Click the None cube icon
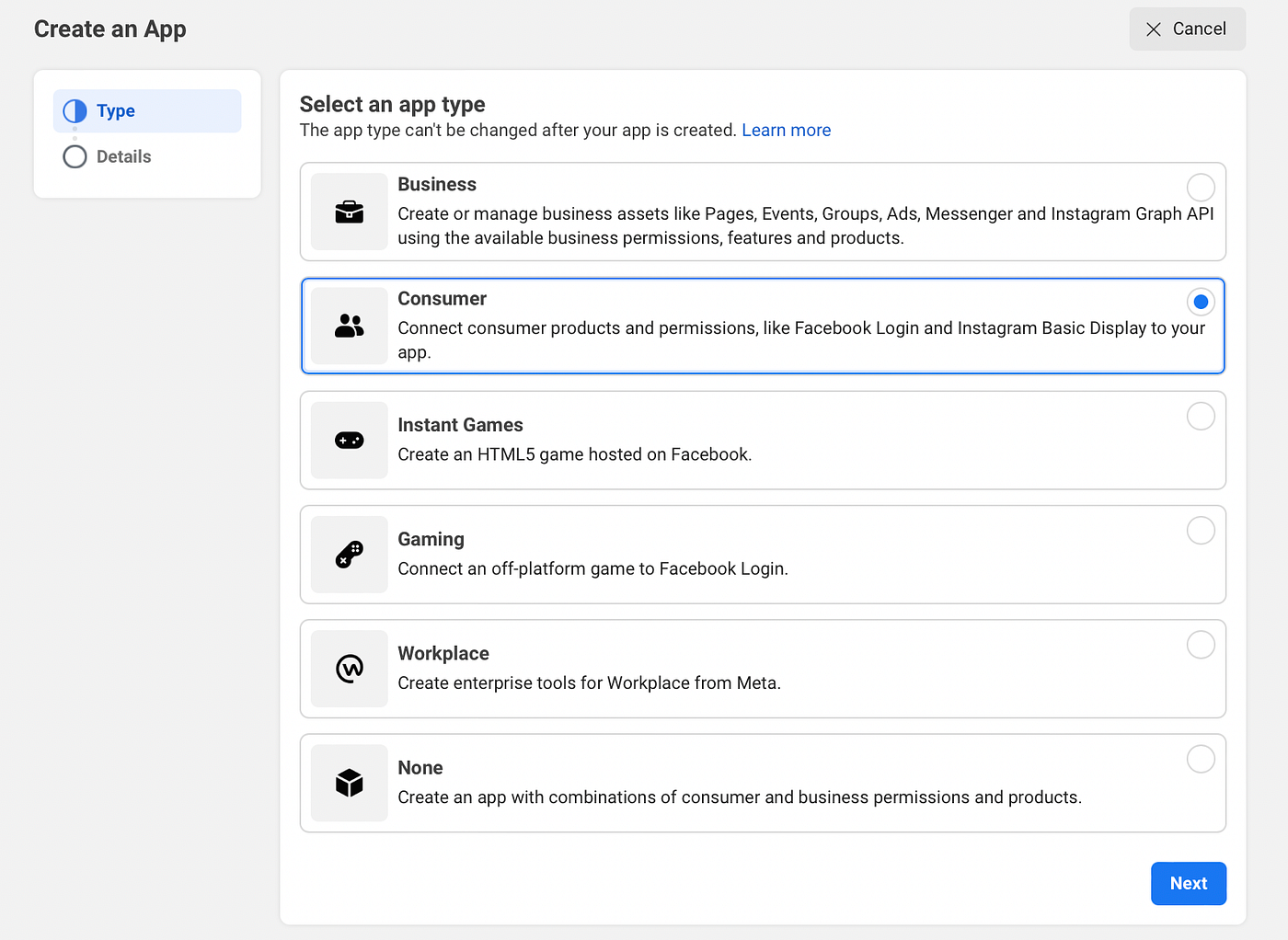 pyautogui.click(x=350, y=783)
